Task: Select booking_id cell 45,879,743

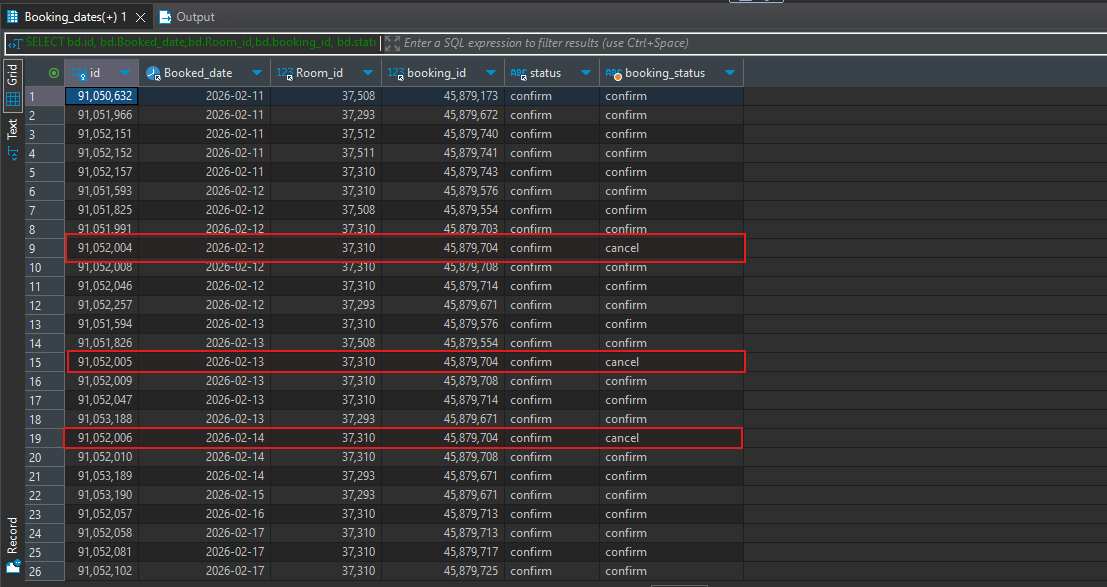Action: 443,172
